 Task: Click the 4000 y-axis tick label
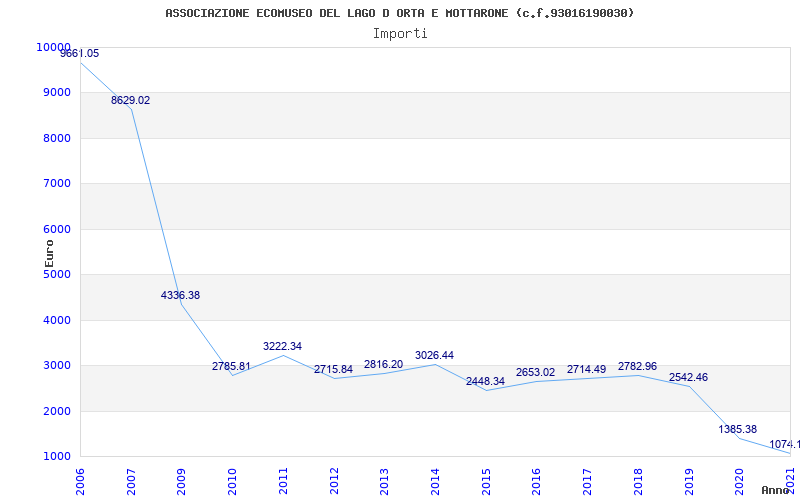(x=57, y=320)
